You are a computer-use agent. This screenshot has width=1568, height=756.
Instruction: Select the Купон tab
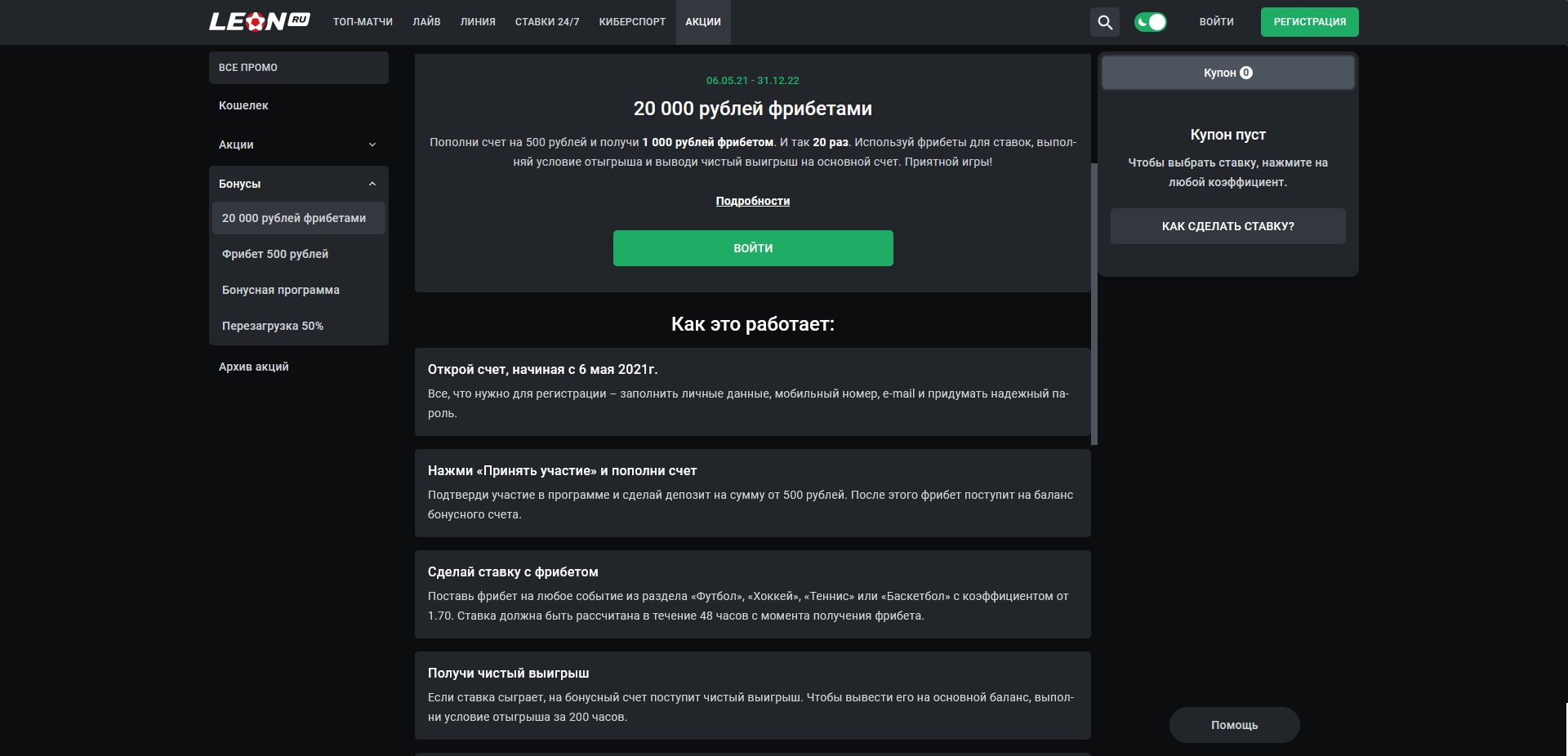(1228, 73)
